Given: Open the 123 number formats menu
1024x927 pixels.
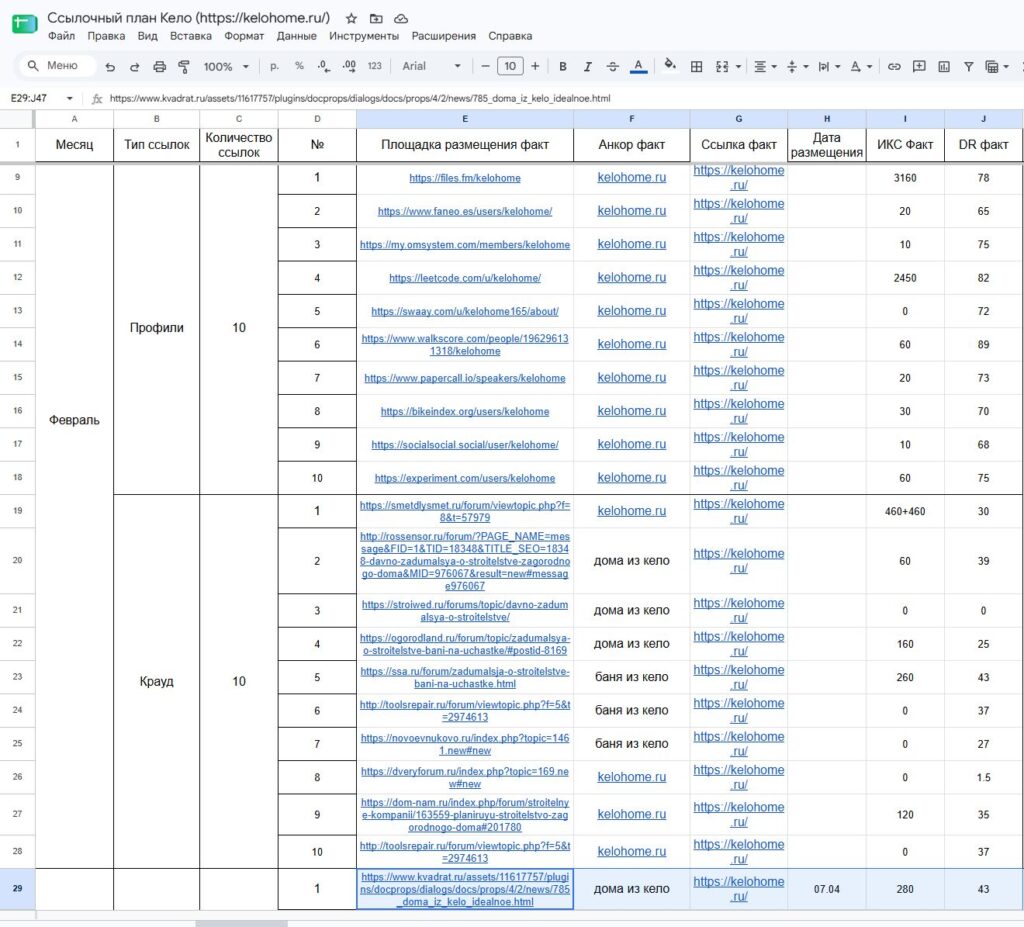Looking at the screenshot, I should click(x=374, y=66).
